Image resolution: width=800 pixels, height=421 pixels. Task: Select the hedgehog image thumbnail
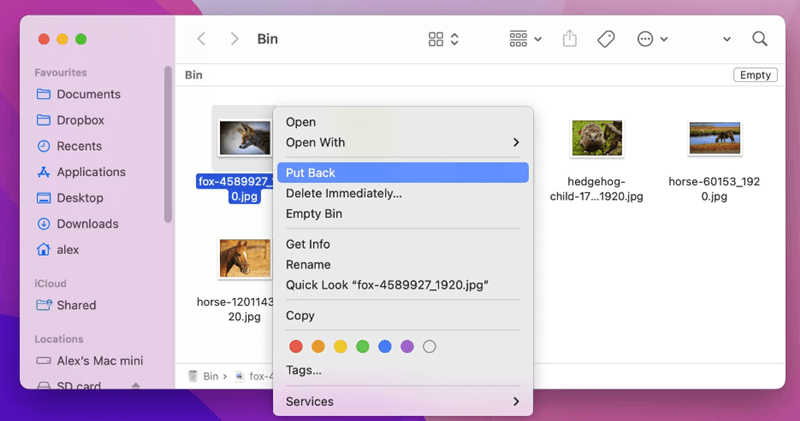597,138
